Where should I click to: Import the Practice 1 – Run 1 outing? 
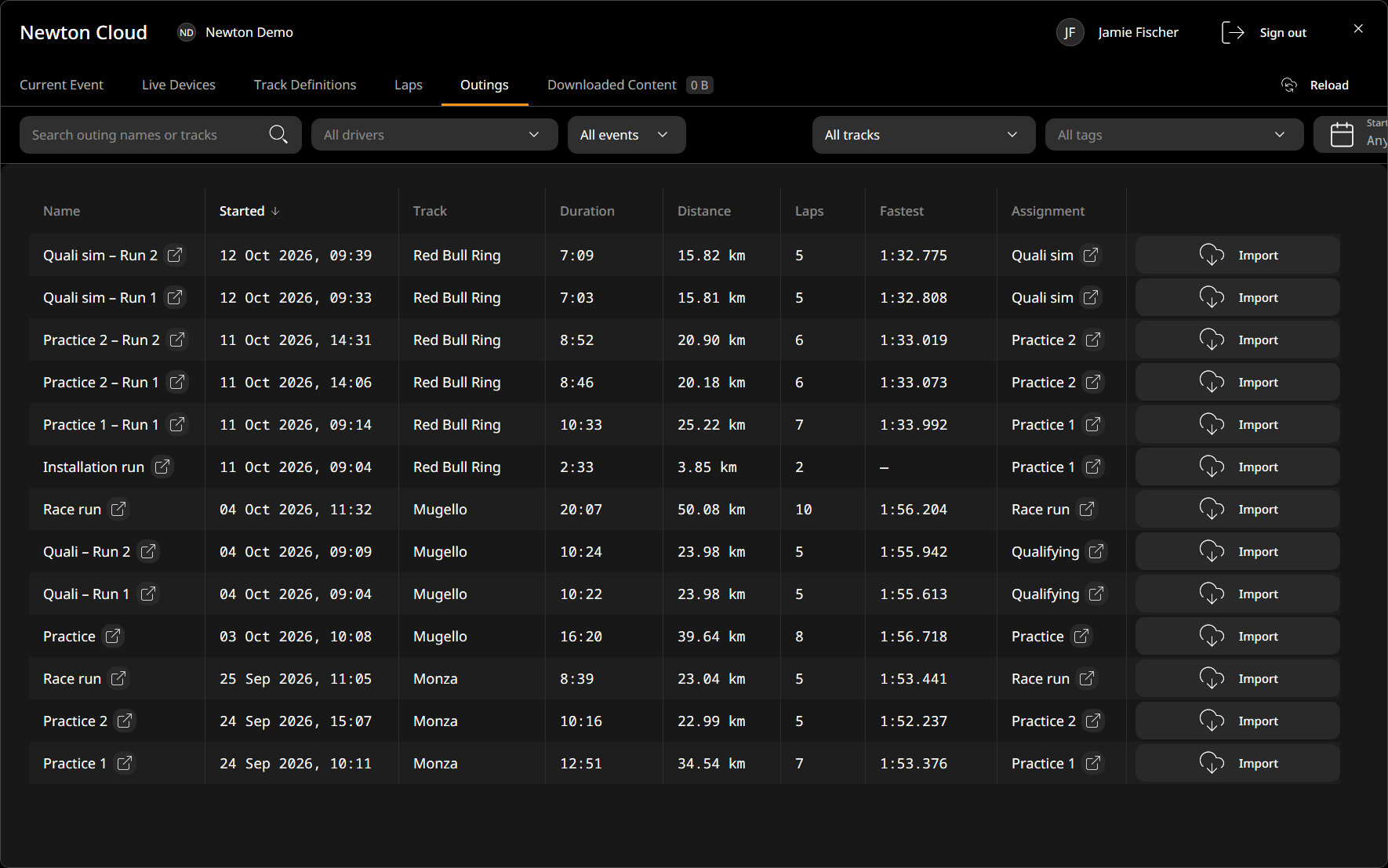tap(1237, 425)
